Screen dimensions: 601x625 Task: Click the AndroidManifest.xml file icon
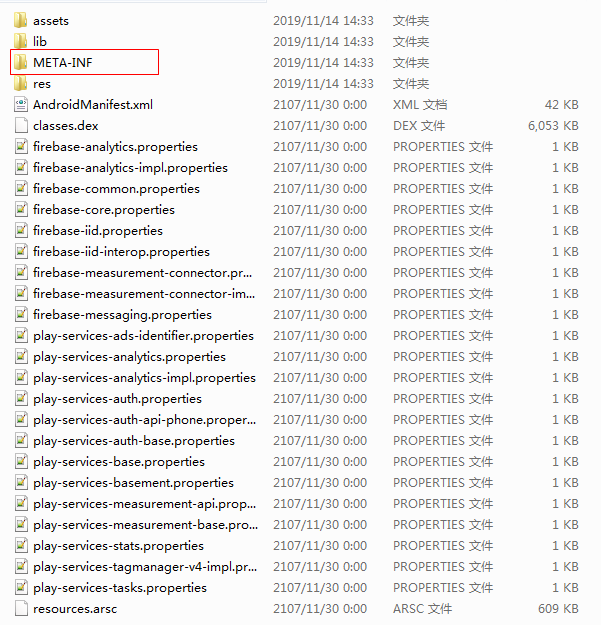(21, 104)
